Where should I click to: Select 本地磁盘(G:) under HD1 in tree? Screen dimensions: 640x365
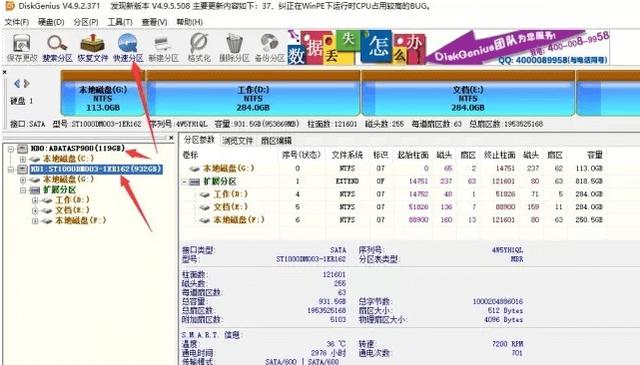[x=69, y=179]
